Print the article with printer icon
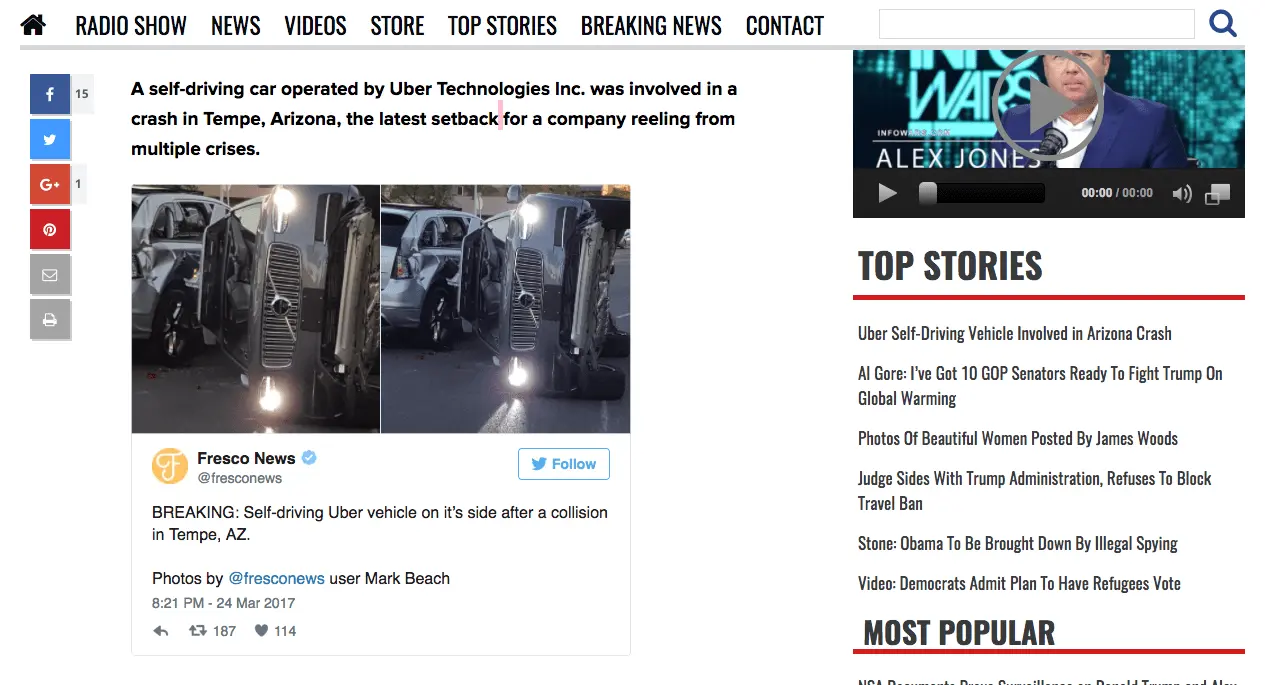 coord(50,320)
